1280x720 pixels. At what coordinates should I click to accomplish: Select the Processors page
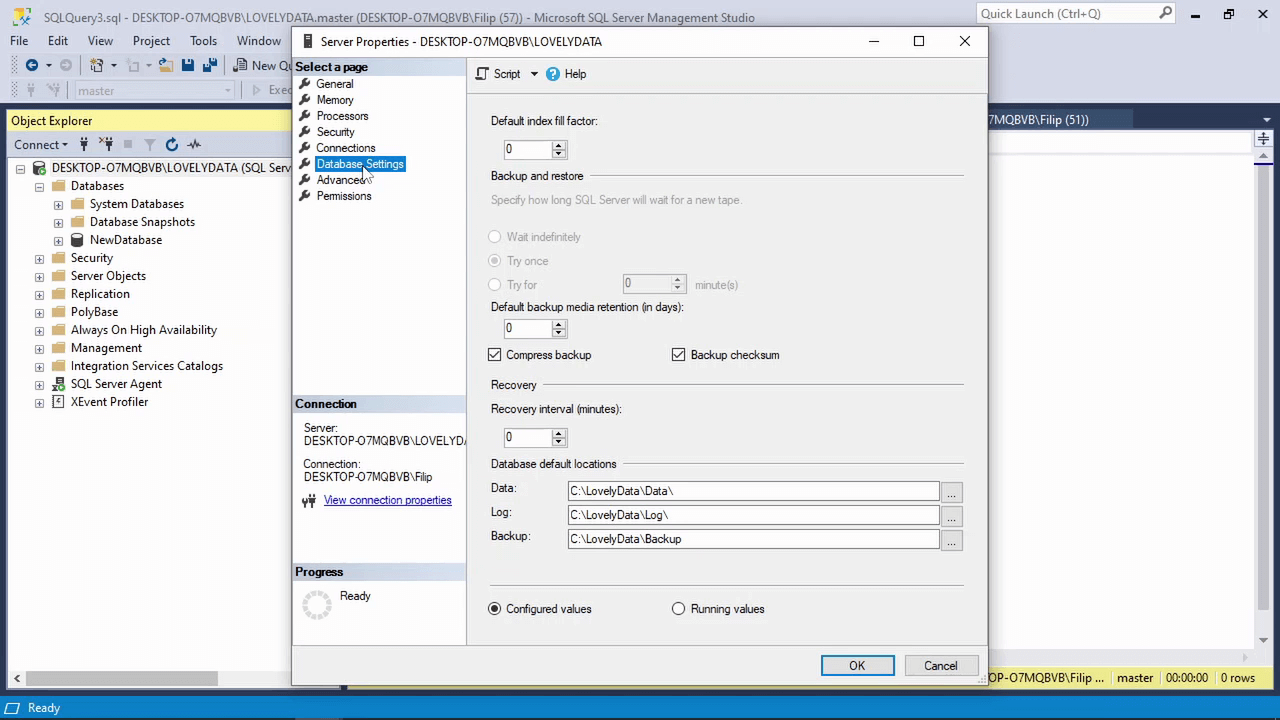(342, 116)
